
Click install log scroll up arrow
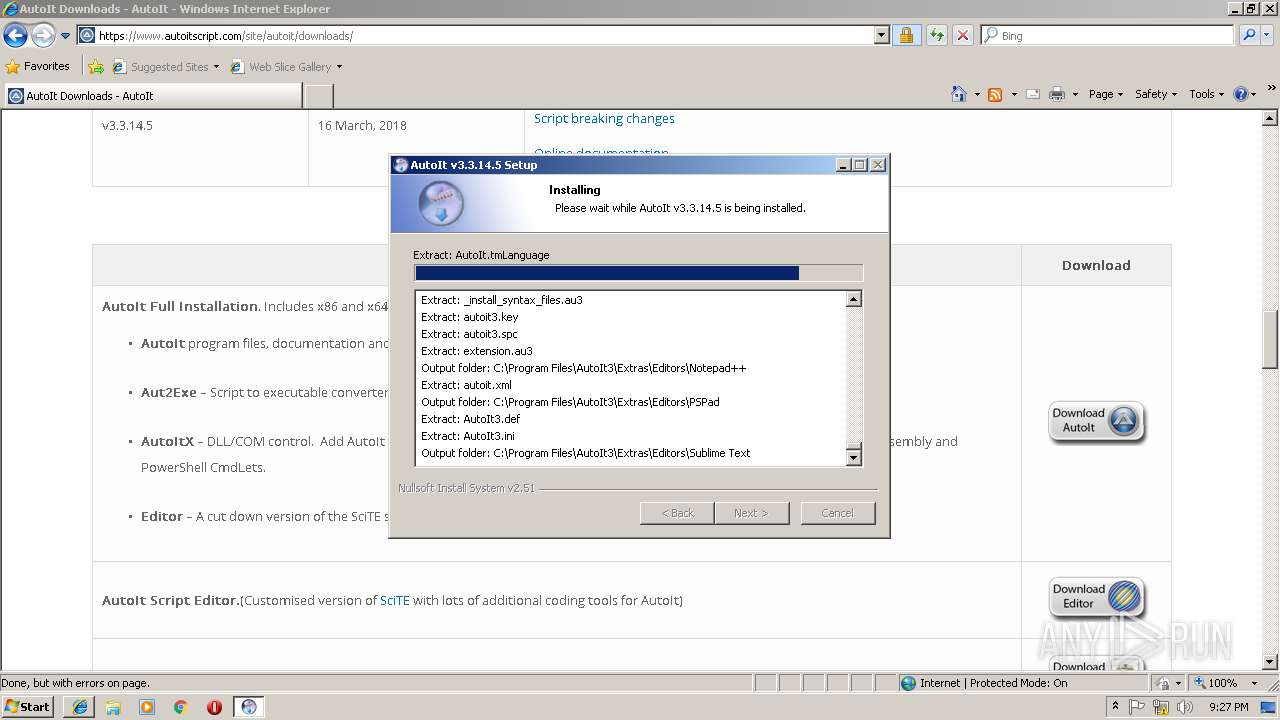(854, 299)
